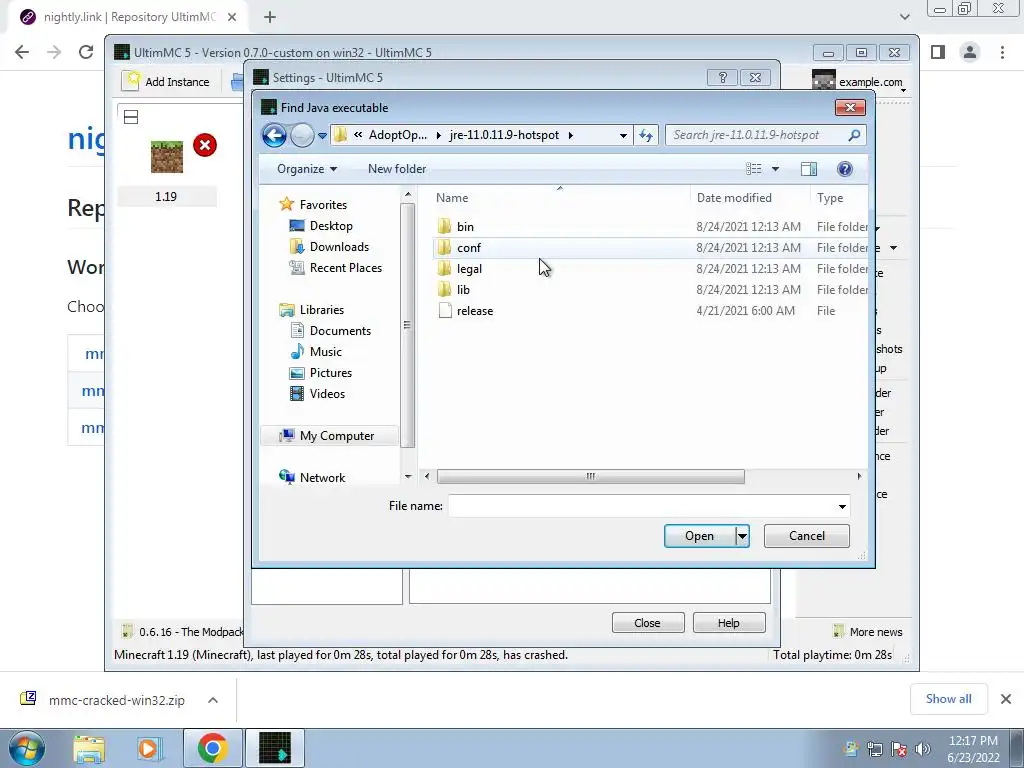Expand the Open button split arrow
The height and width of the screenshot is (768, 1024).
pyautogui.click(x=743, y=536)
